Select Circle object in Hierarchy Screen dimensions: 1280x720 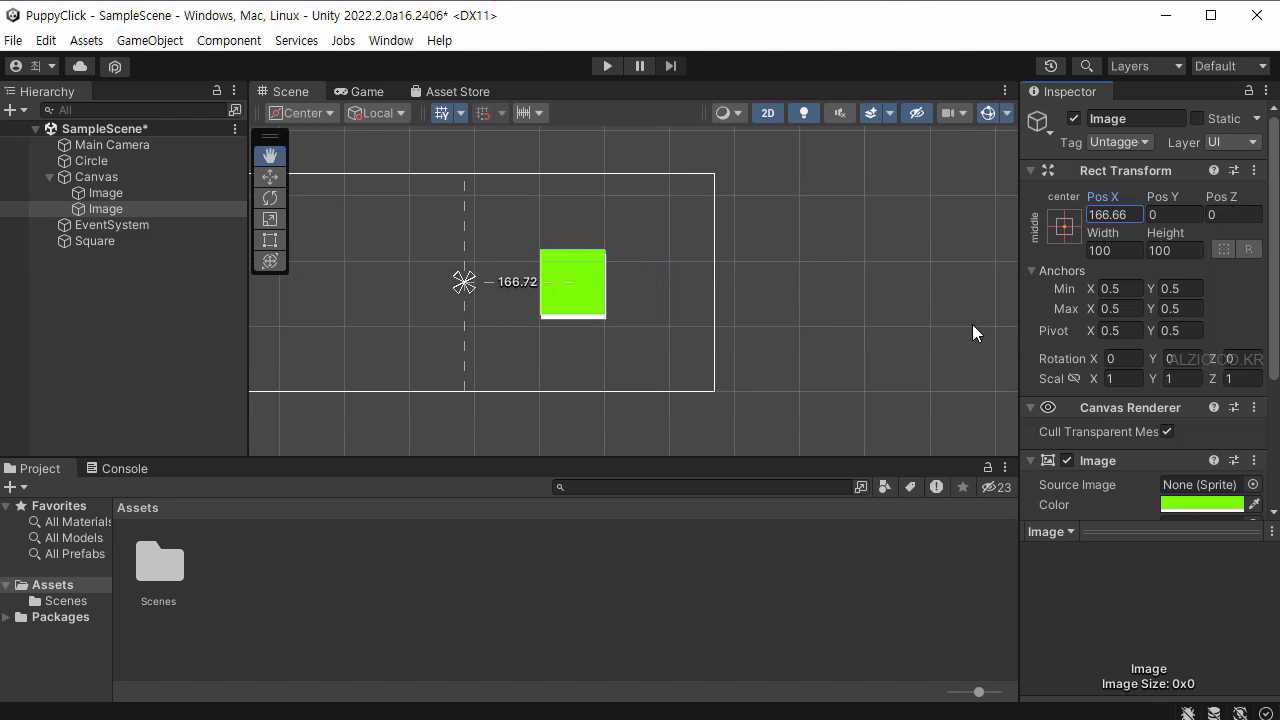pyautogui.click(x=91, y=161)
